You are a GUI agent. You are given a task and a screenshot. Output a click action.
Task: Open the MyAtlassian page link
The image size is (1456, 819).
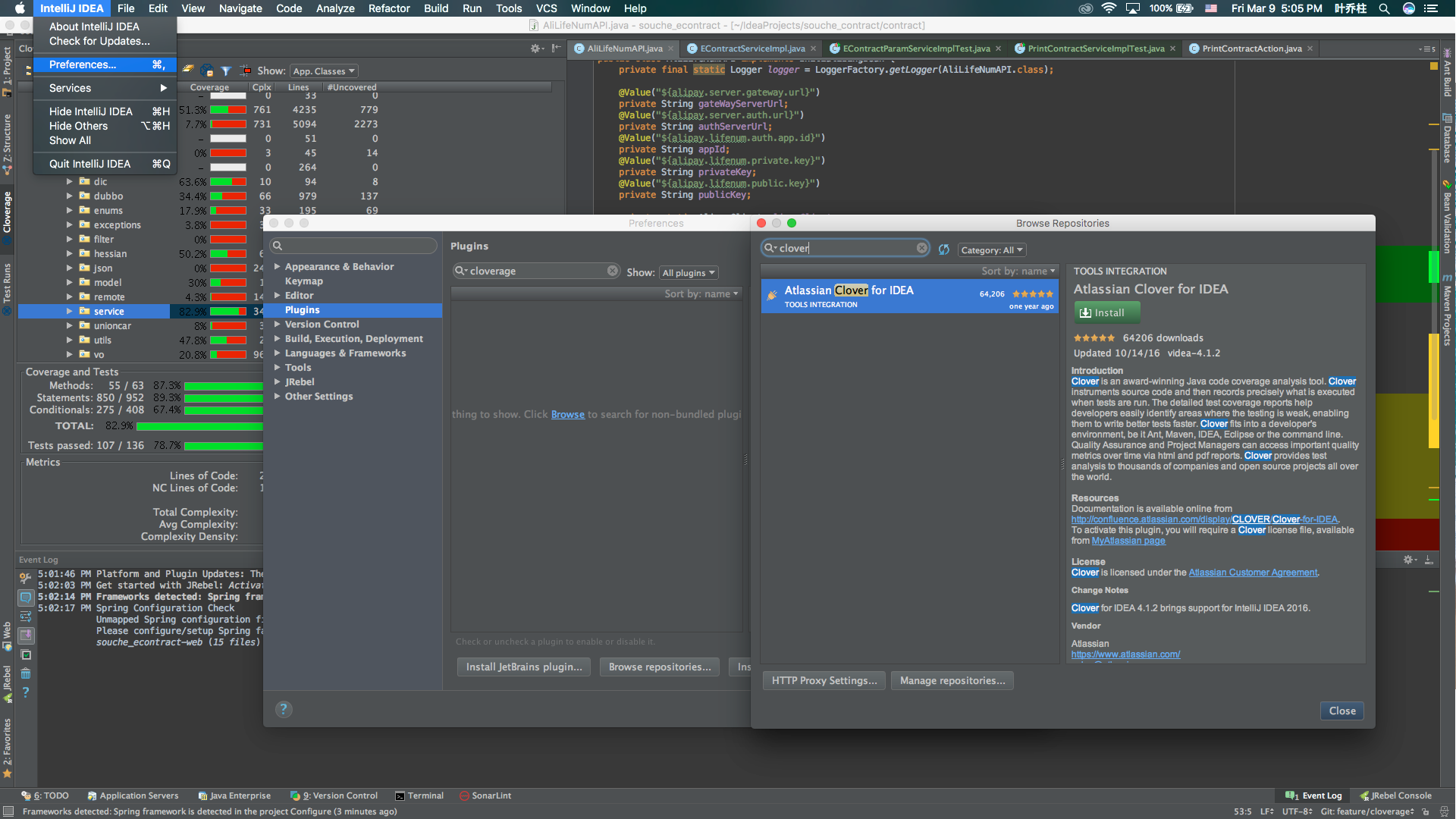(1128, 541)
